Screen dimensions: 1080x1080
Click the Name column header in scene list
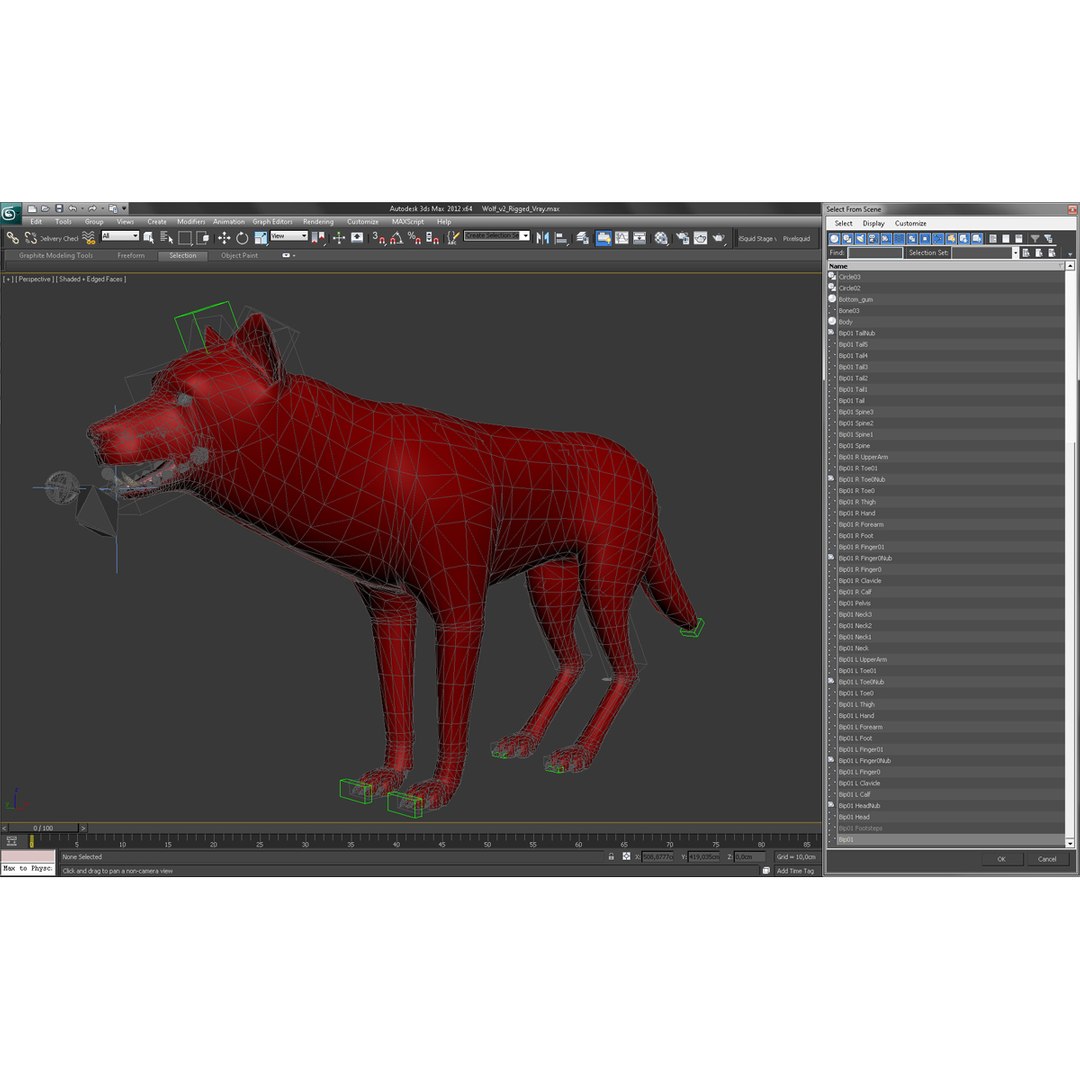pyautogui.click(x=946, y=266)
